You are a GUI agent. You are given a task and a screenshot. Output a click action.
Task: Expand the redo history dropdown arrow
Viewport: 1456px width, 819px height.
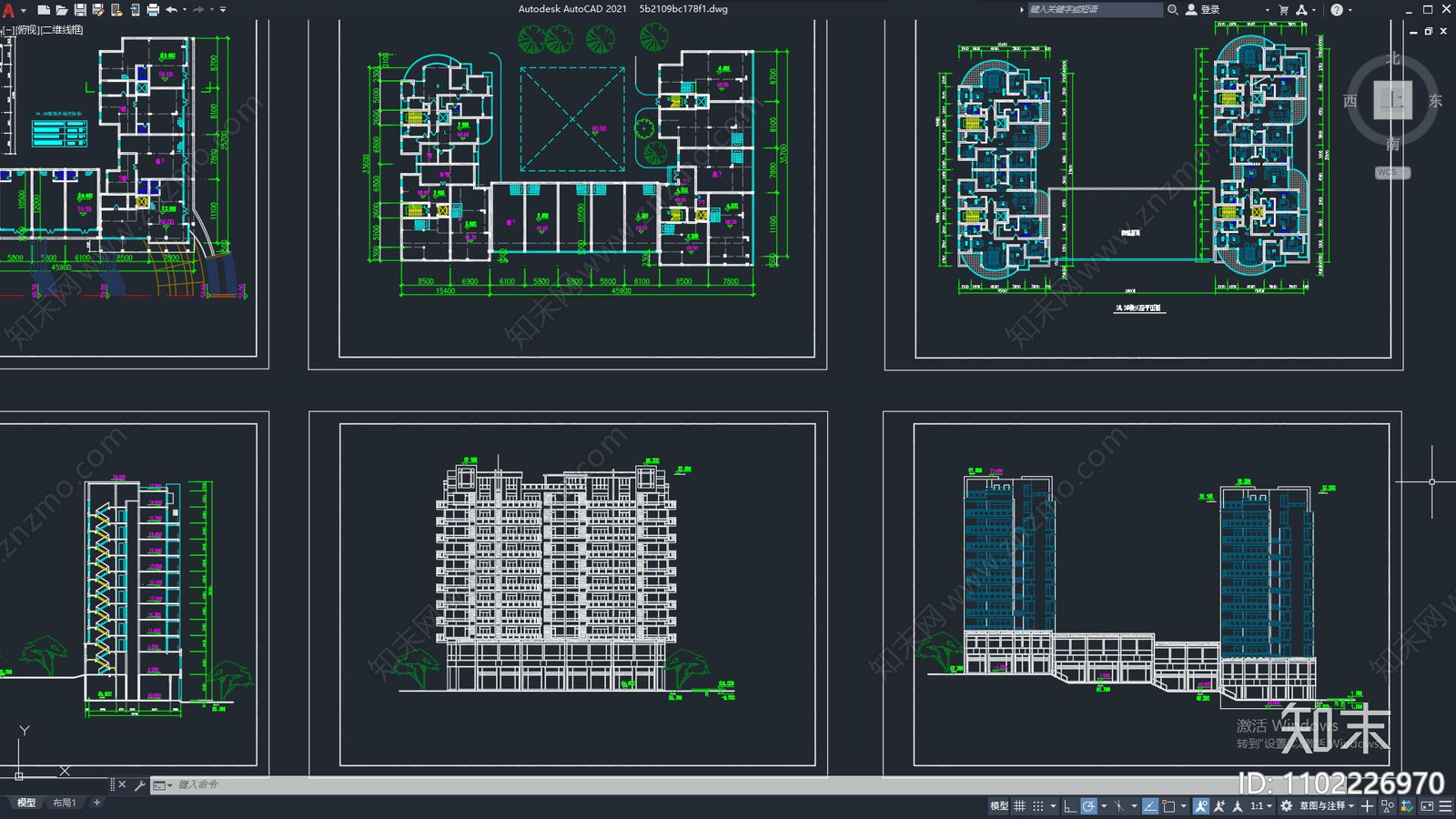pyautogui.click(x=212, y=9)
